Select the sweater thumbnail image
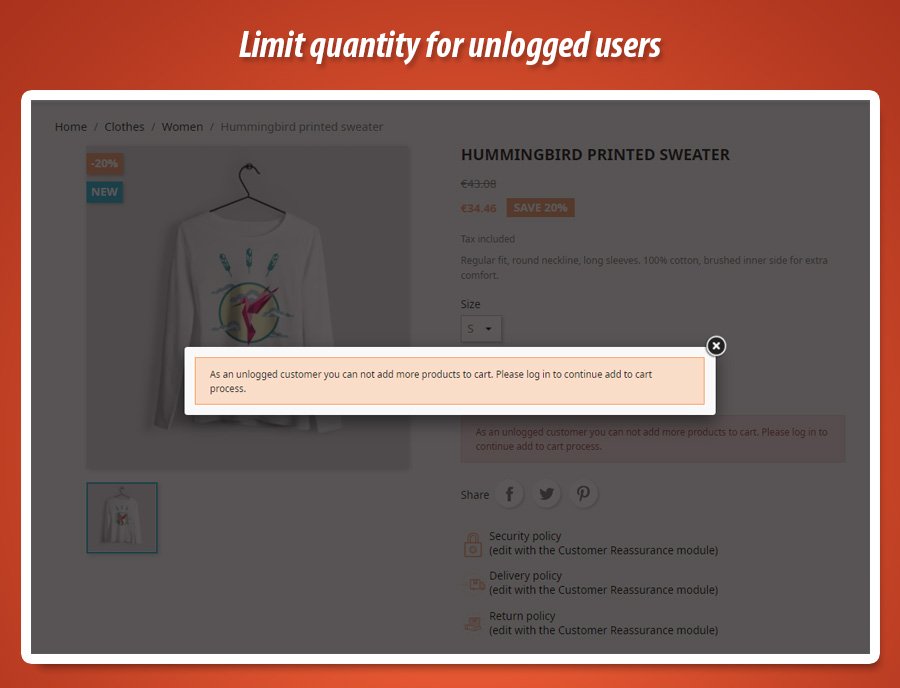Viewport: 900px width, 688px height. (x=122, y=518)
